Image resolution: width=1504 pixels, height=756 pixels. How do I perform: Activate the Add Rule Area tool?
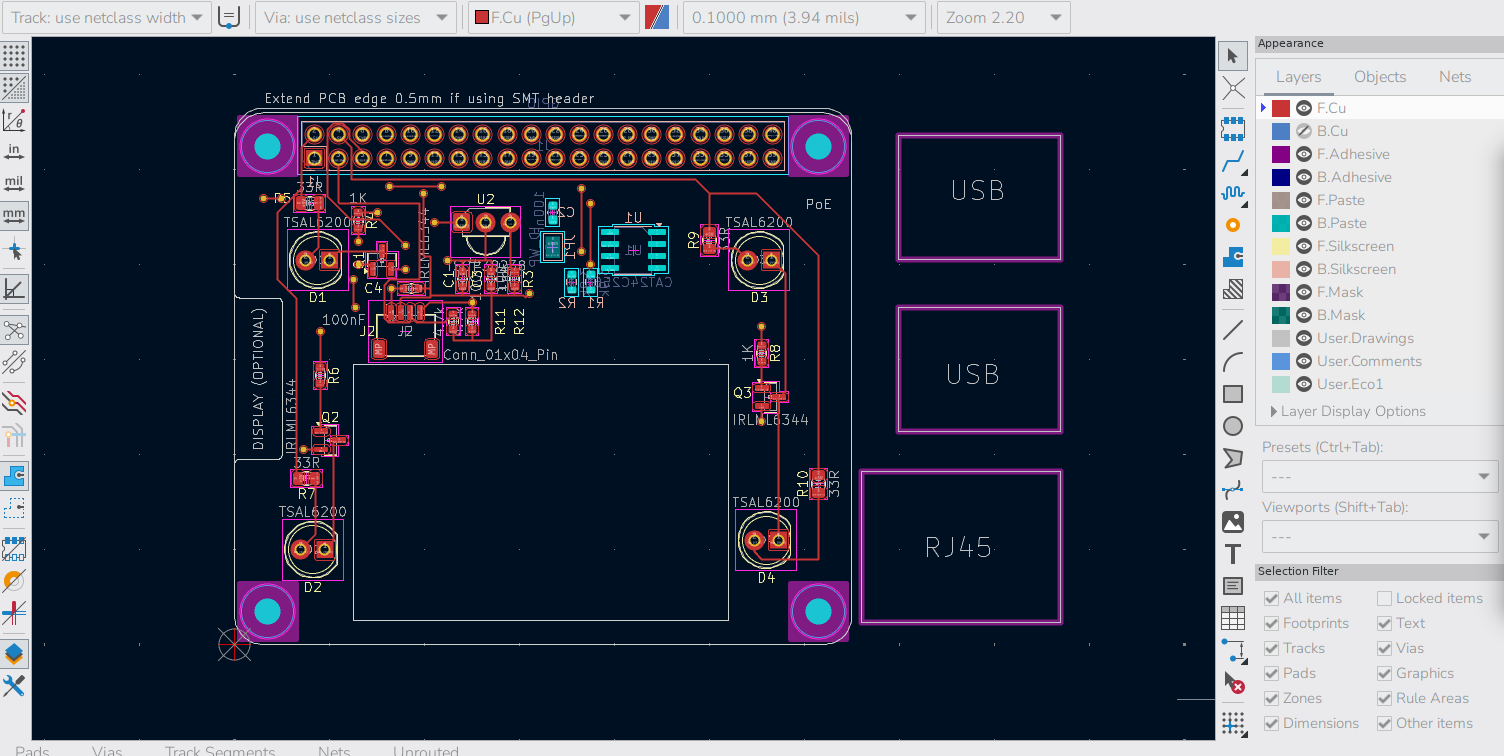1233,290
